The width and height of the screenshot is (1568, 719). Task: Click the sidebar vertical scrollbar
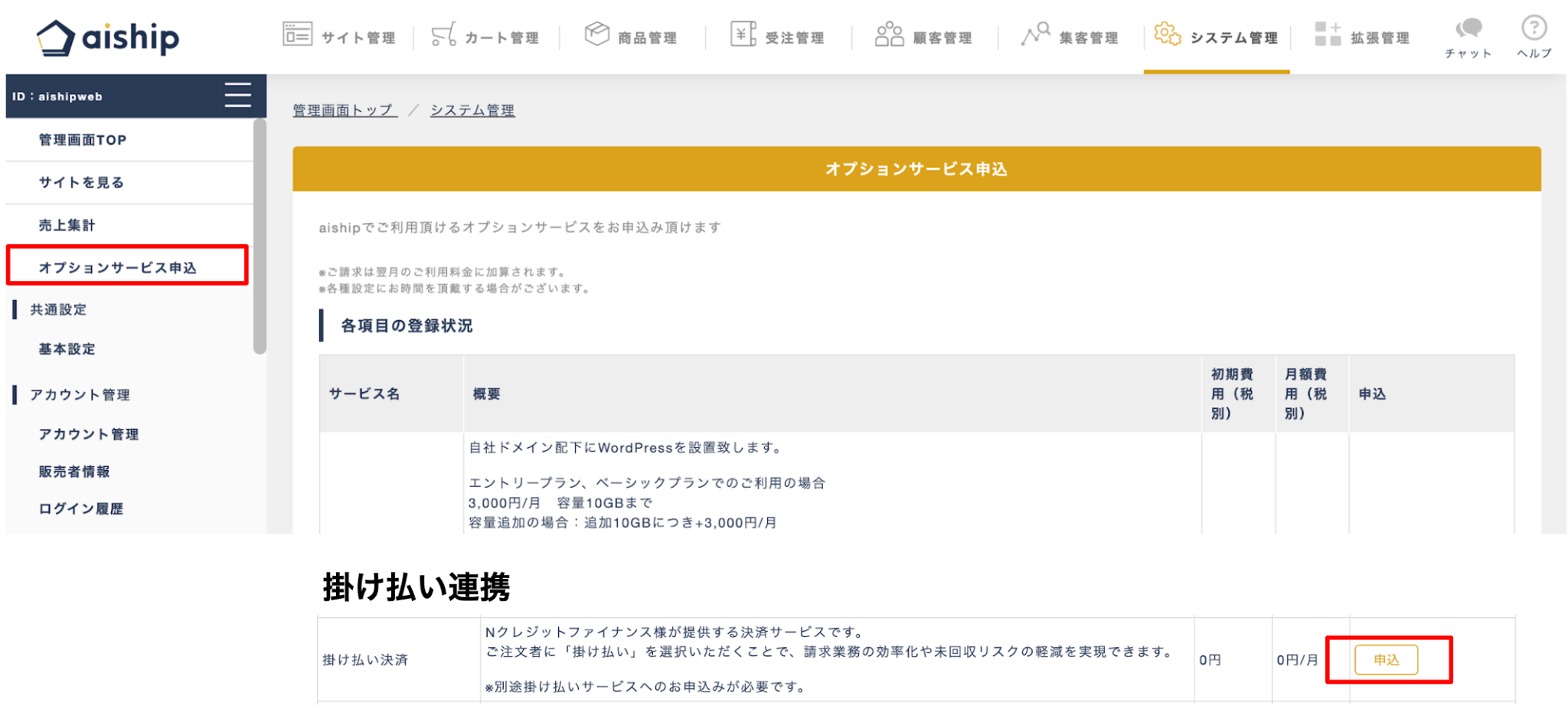pyautogui.click(x=260, y=237)
